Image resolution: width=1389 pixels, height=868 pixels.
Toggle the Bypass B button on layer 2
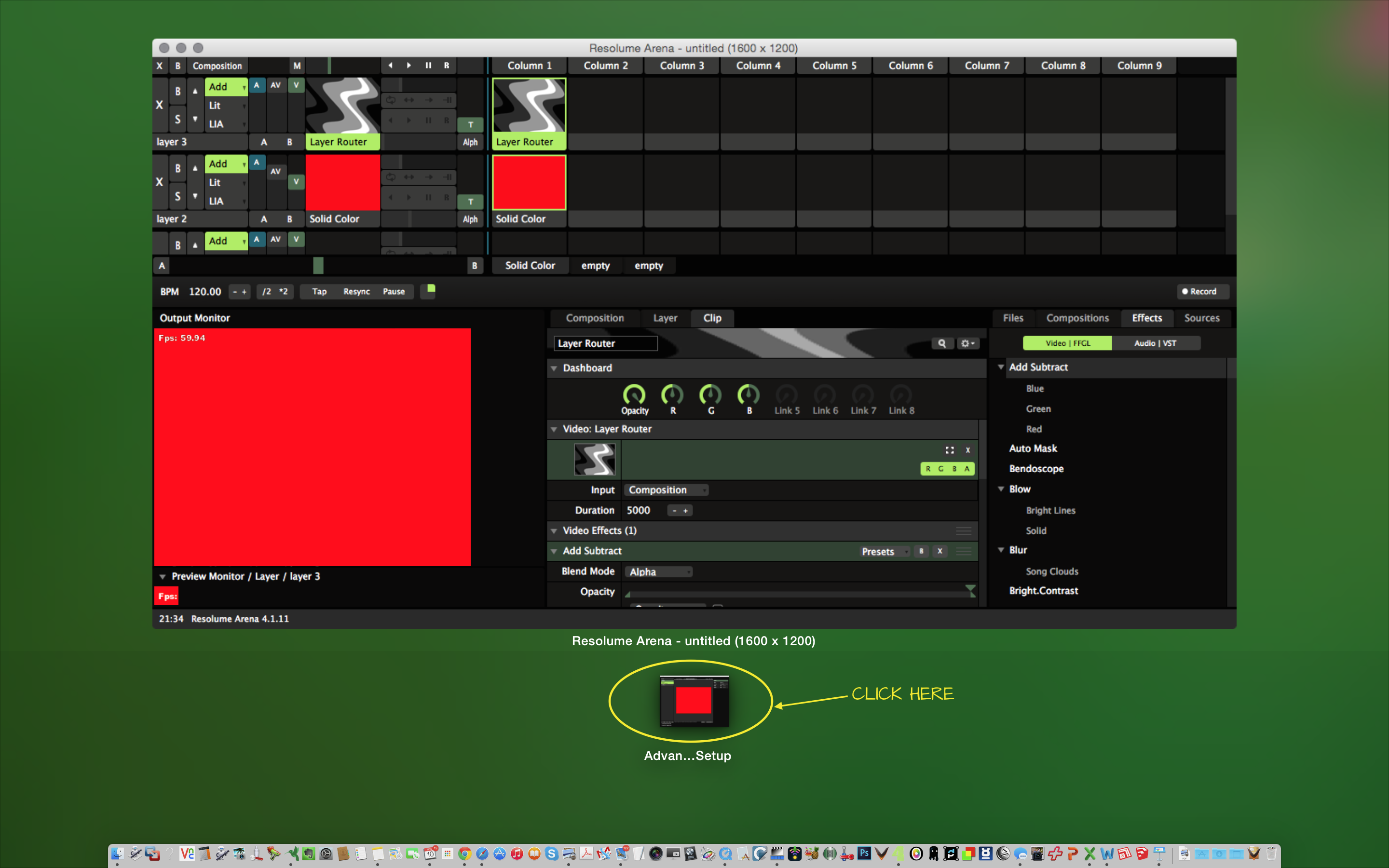click(x=177, y=168)
